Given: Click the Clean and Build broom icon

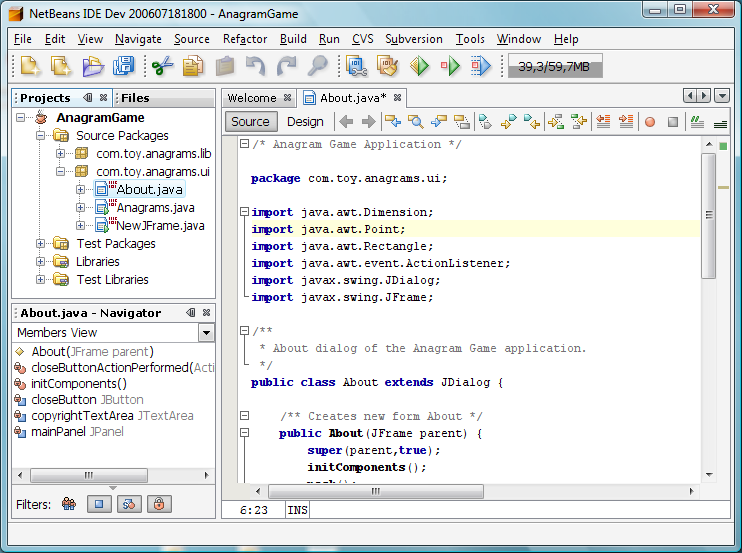Looking at the screenshot, I should (x=388, y=66).
